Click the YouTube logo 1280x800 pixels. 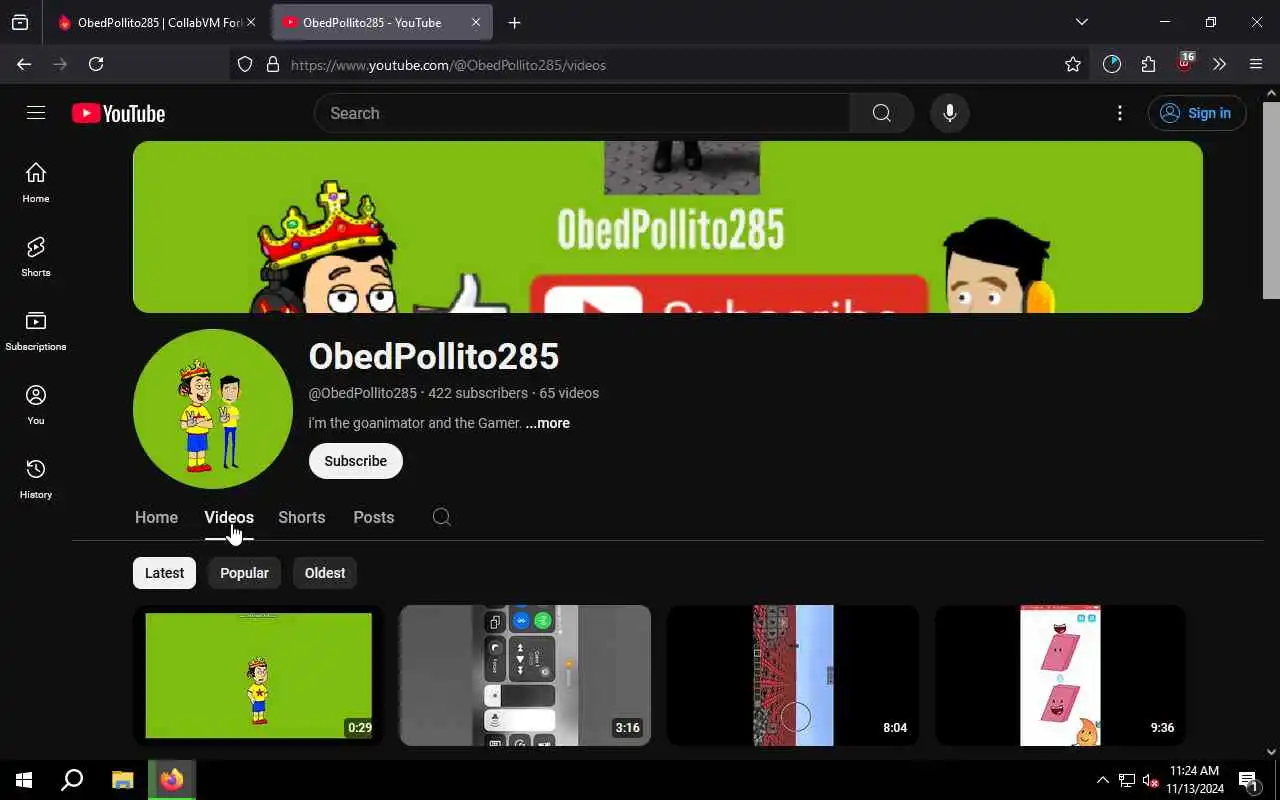pyautogui.click(x=118, y=113)
